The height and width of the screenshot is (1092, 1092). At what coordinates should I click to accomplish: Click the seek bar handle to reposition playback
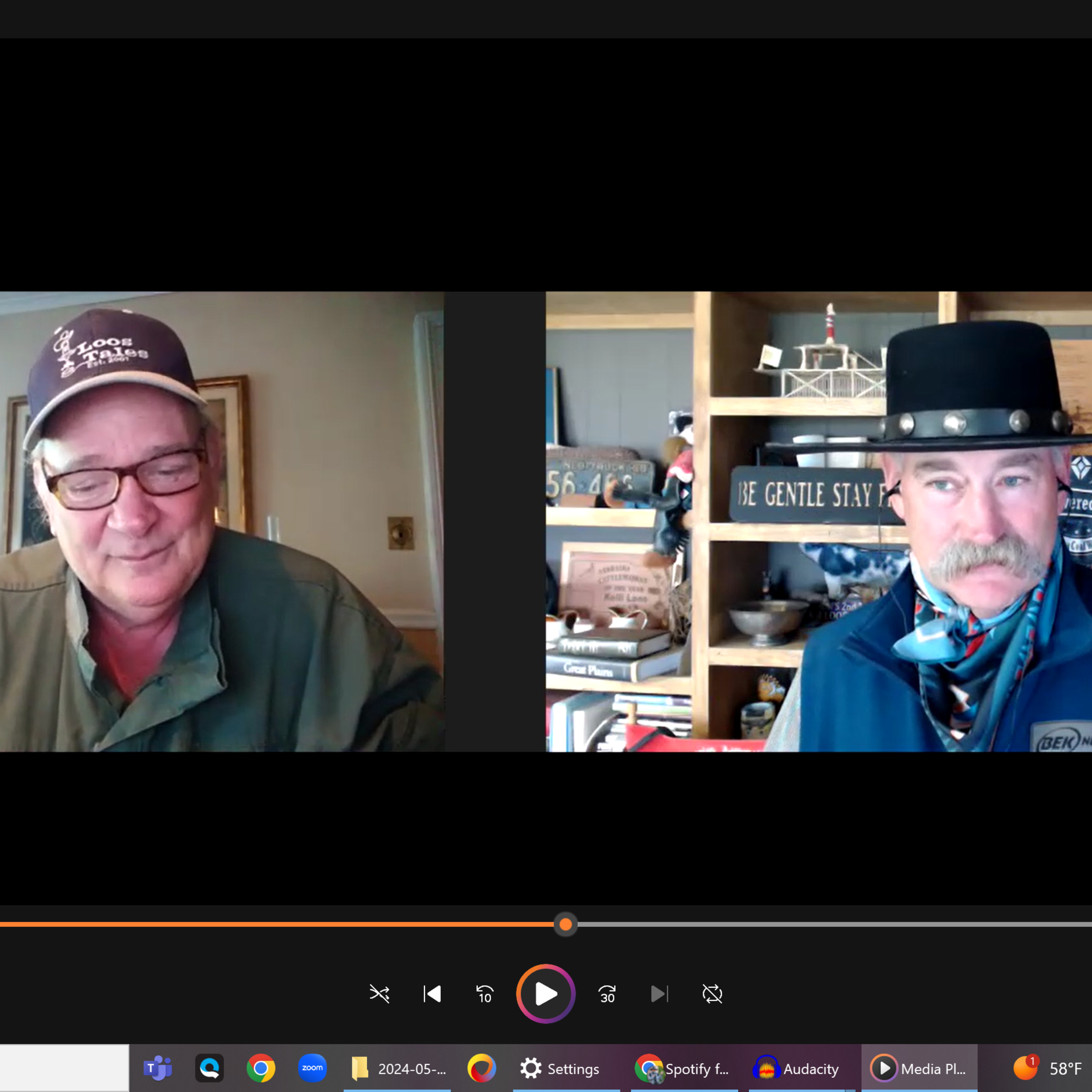565,923
